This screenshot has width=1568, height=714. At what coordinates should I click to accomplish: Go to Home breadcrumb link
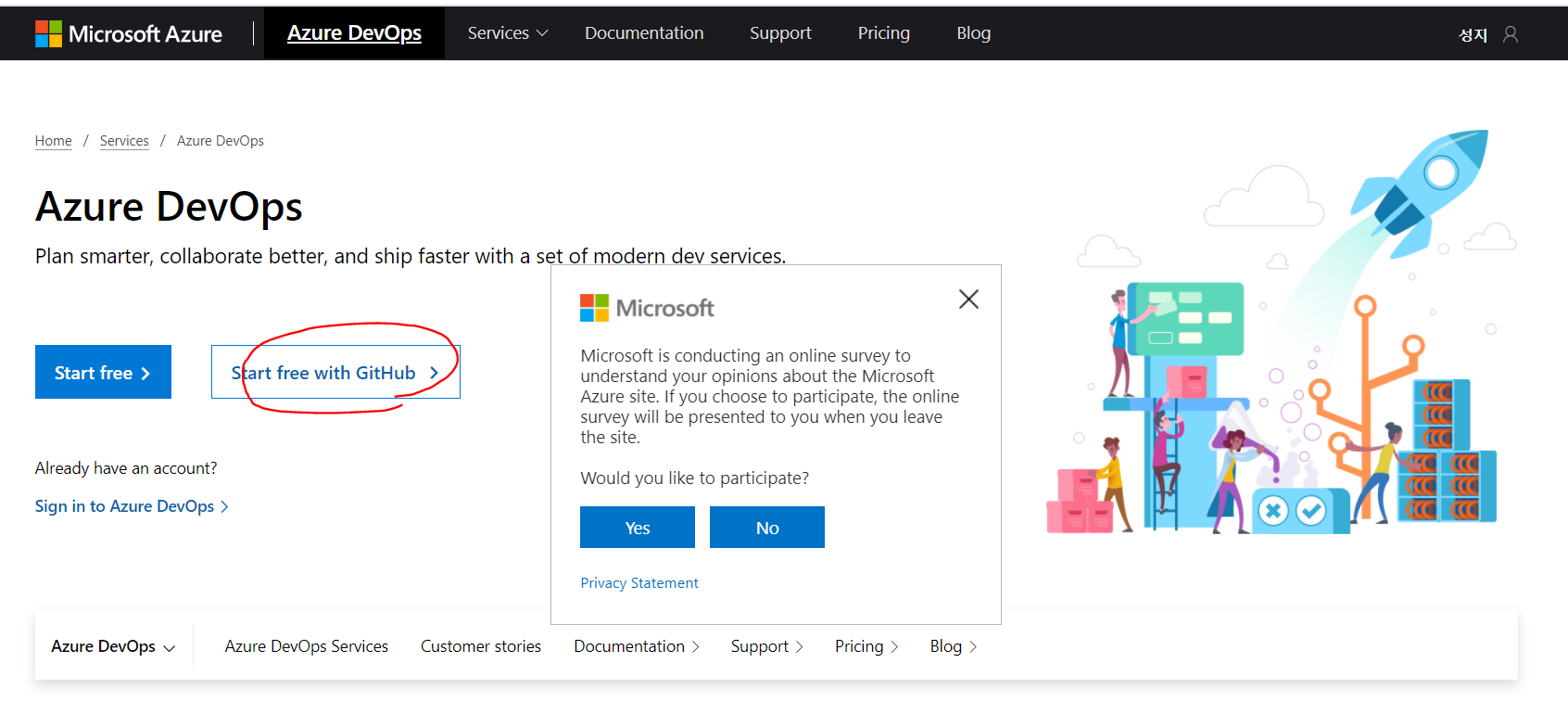click(54, 141)
